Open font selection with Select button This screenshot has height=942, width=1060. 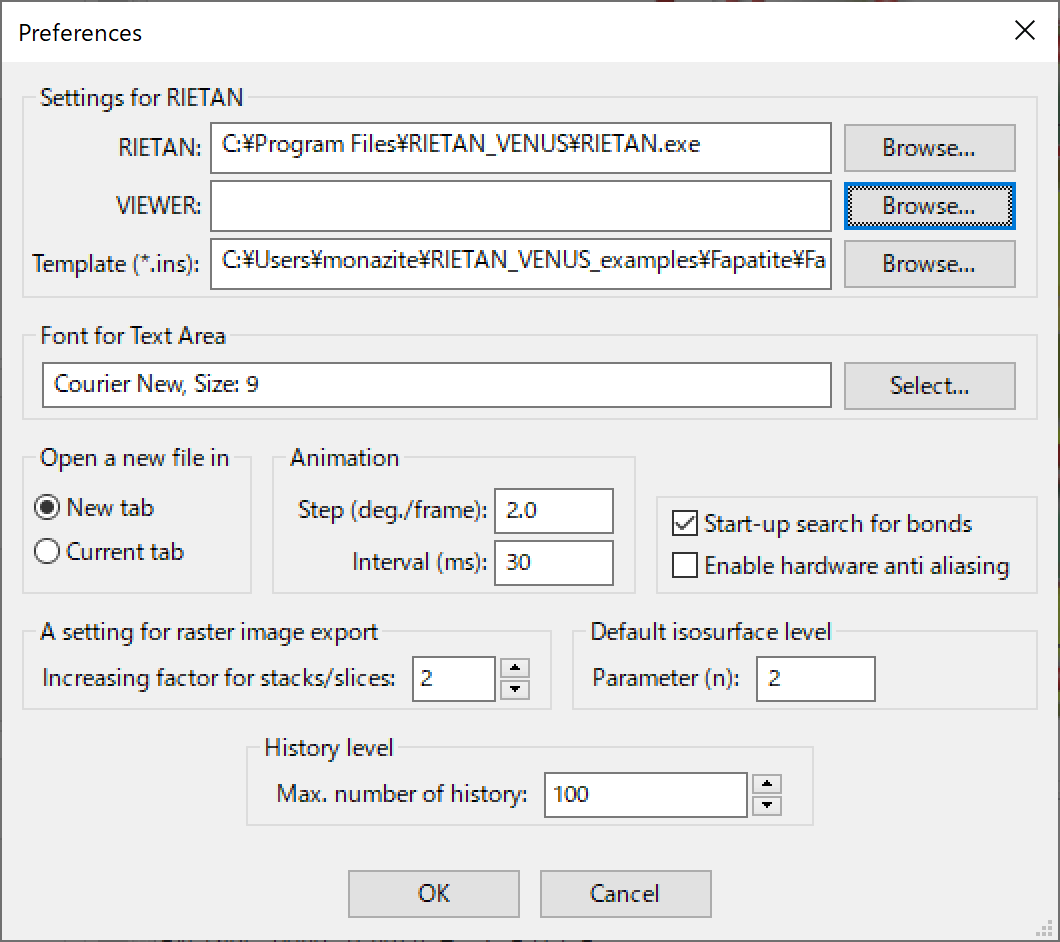(x=929, y=385)
